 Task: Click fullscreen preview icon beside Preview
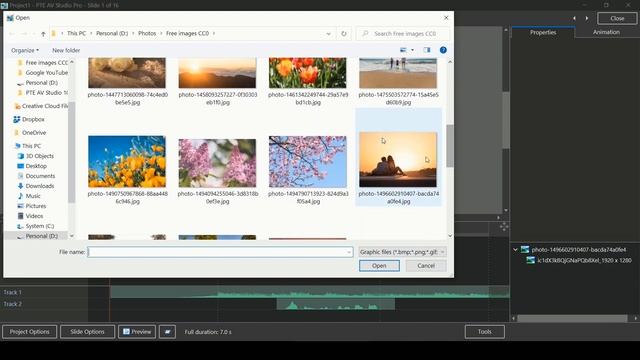pos(167,332)
